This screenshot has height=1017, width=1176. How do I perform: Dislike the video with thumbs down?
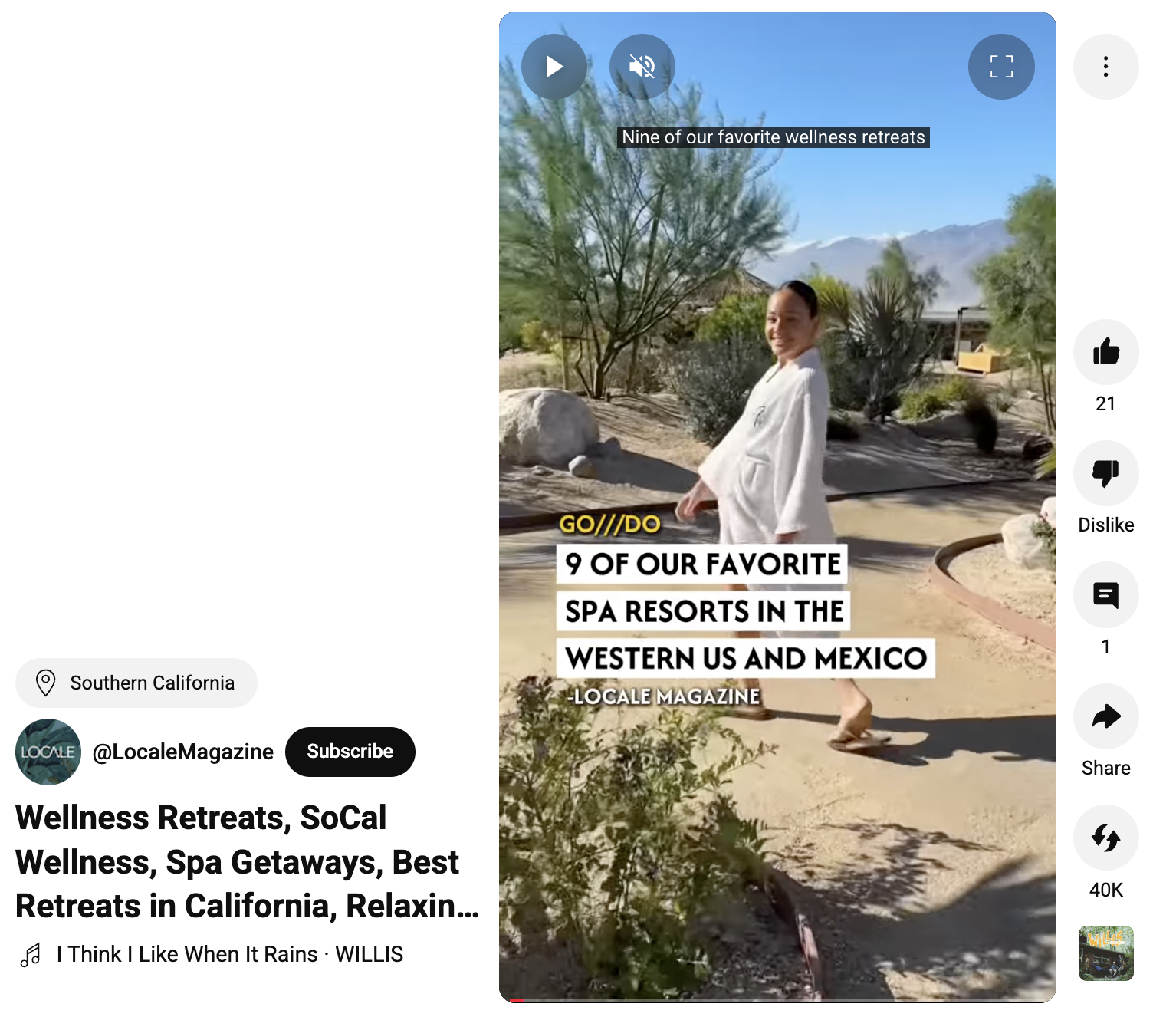click(1105, 473)
